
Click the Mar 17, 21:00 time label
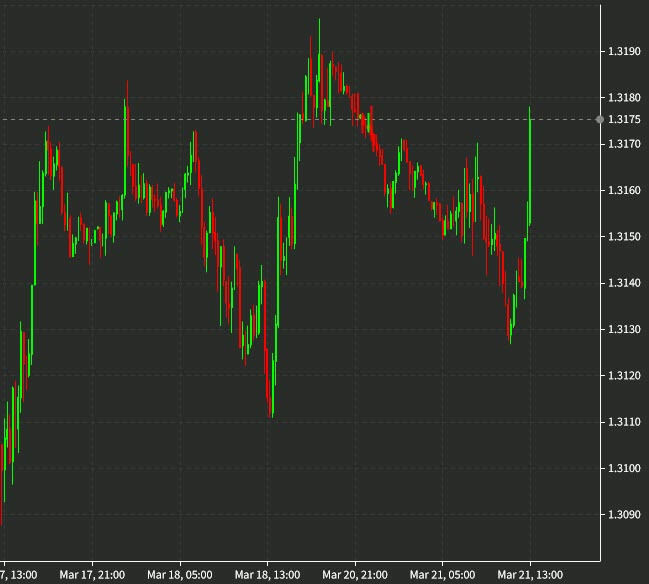click(x=92, y=575)
